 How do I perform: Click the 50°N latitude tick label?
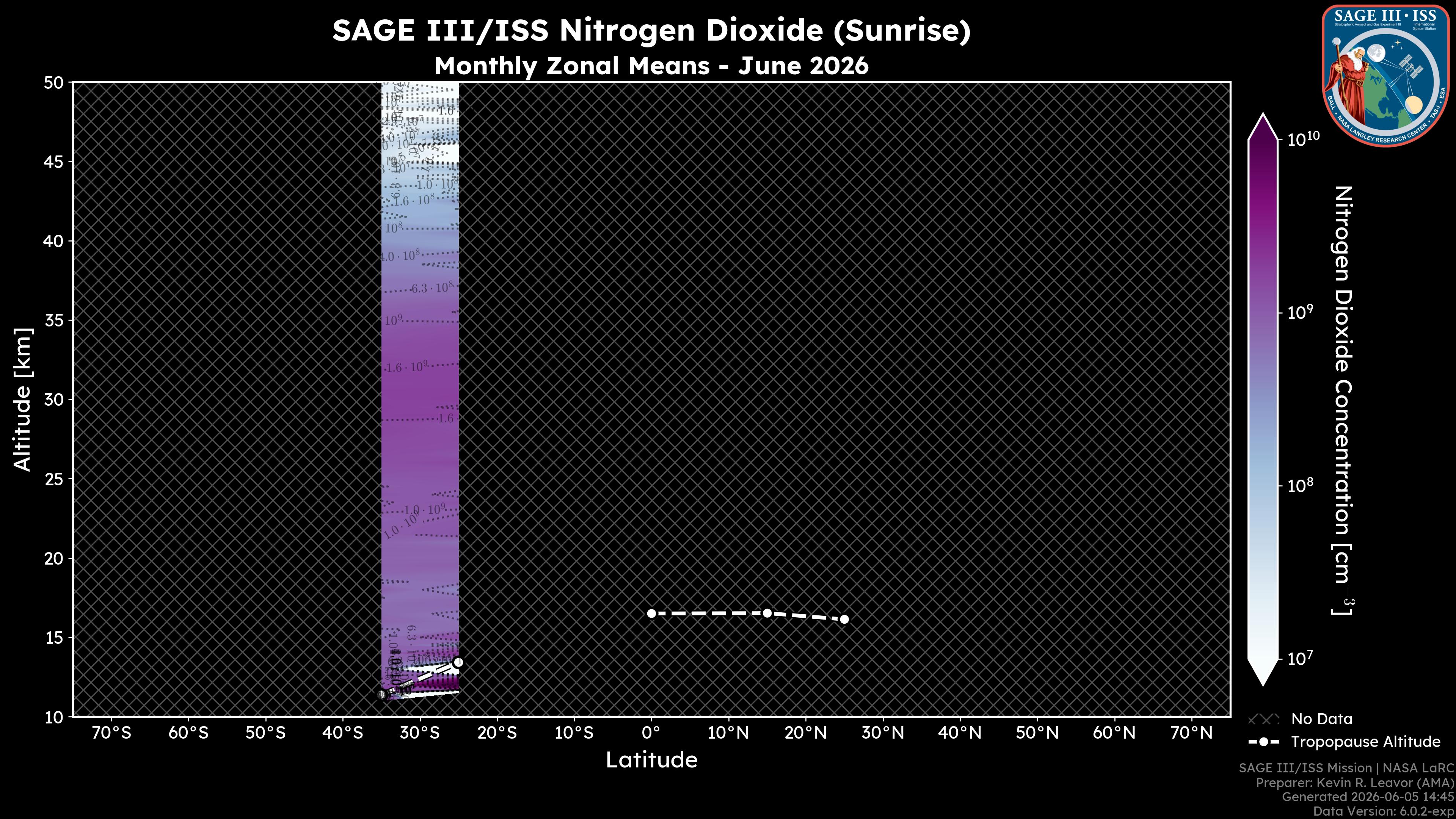click(1037, 733)
